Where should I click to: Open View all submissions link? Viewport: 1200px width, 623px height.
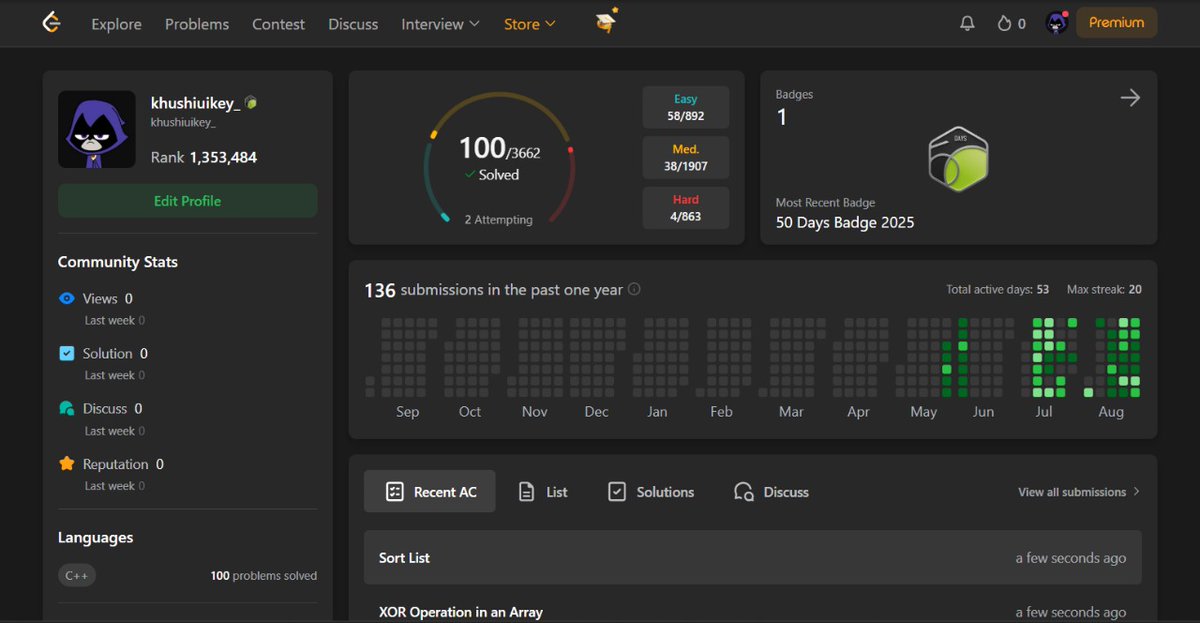tap(1079, 492)
